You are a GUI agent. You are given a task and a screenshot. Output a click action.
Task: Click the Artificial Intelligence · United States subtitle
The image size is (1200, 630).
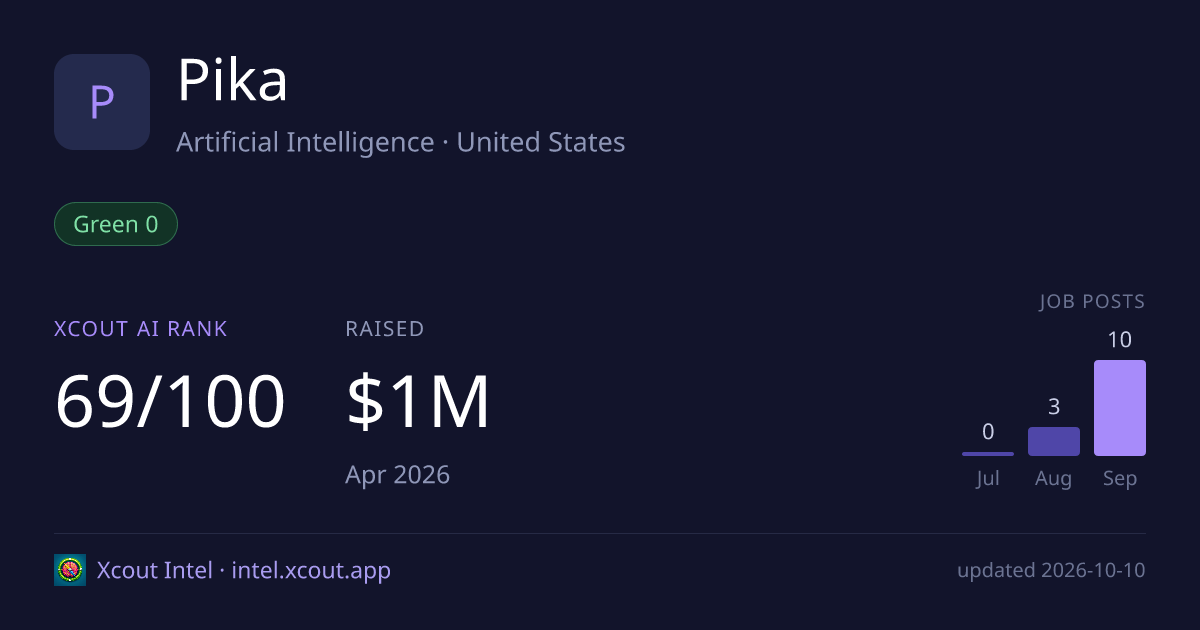tap(401, 142)
